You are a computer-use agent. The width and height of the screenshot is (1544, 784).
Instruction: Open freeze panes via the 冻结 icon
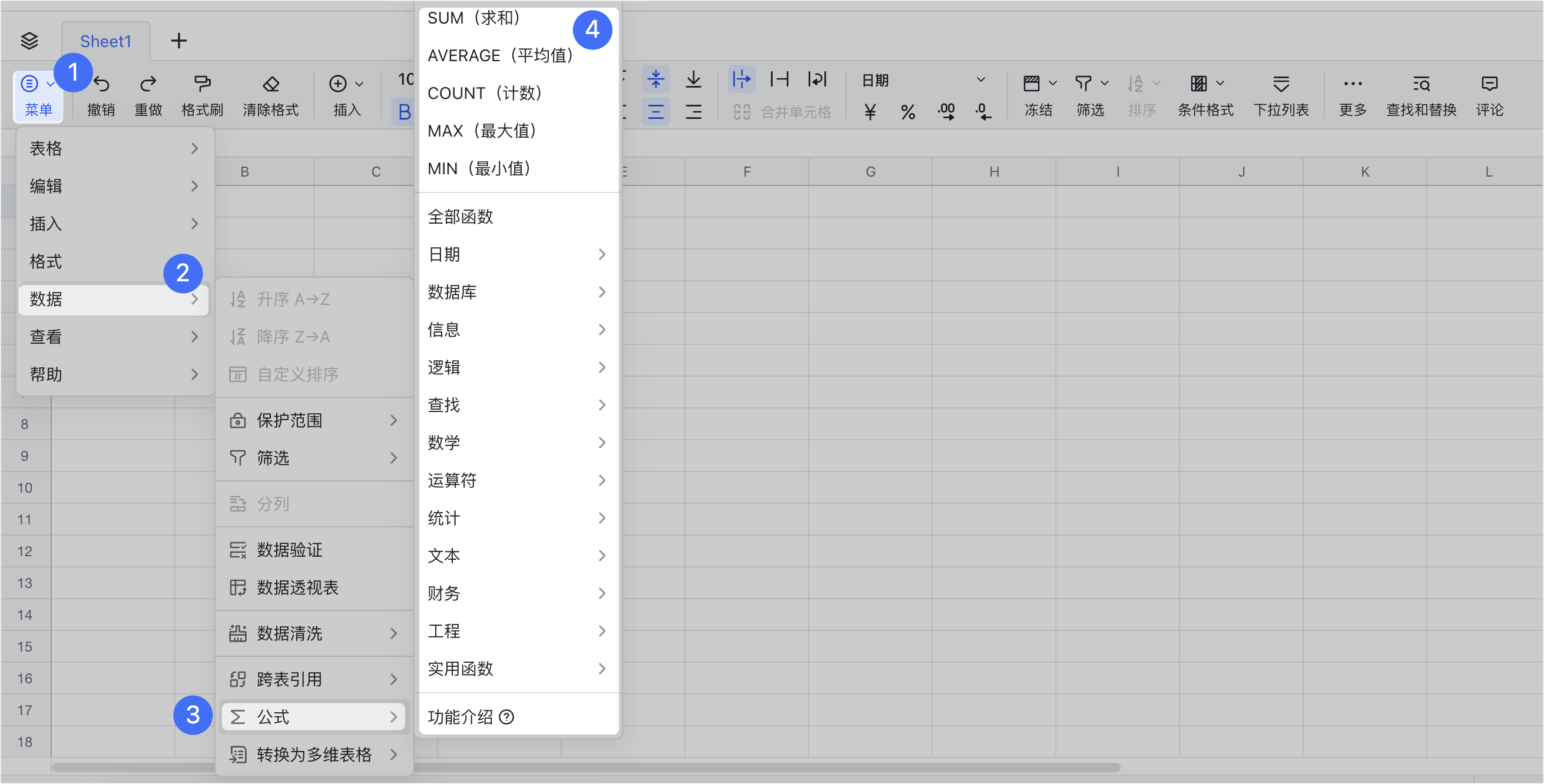[x=1038, y=96]
